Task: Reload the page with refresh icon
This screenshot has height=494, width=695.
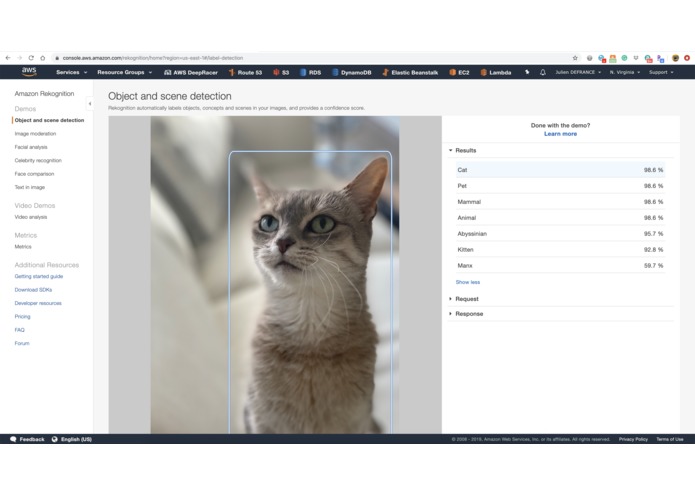Action: [31, 58]
